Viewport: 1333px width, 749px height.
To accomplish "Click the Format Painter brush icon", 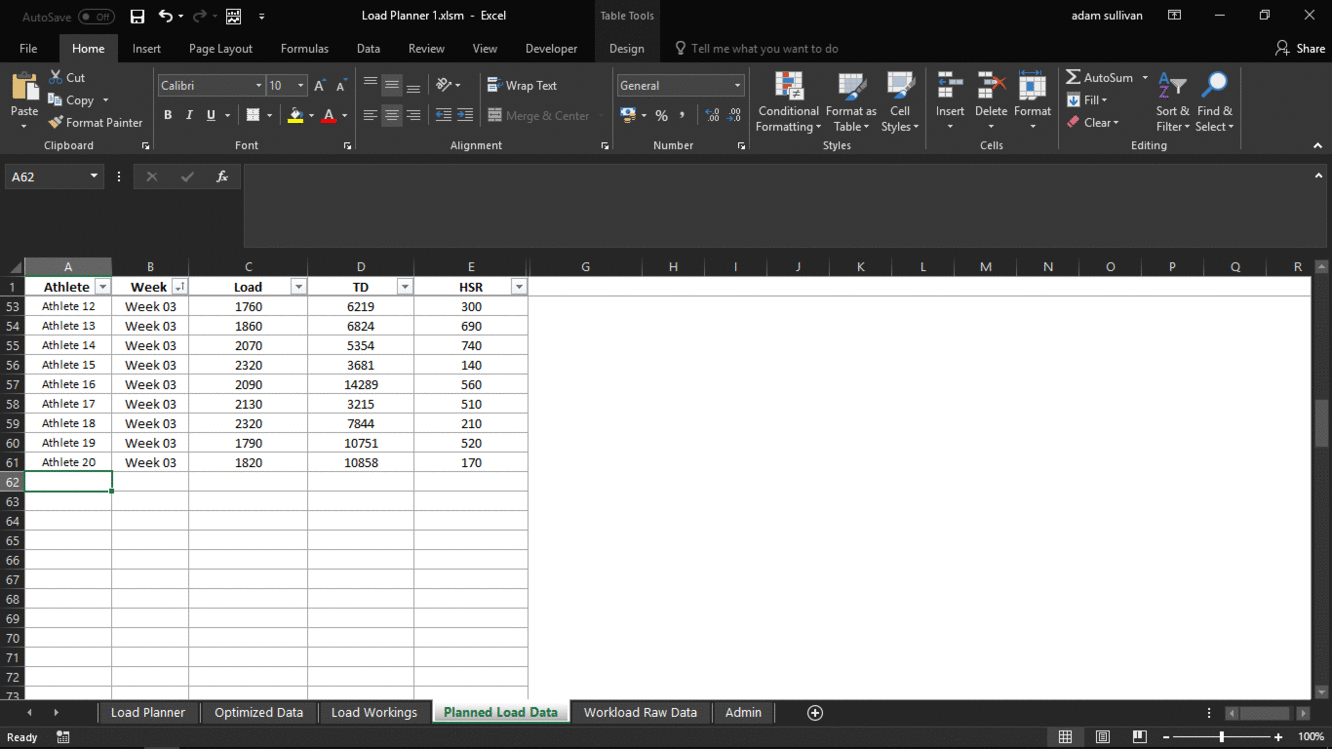I will pyautogui.click(x=56, y=123).
